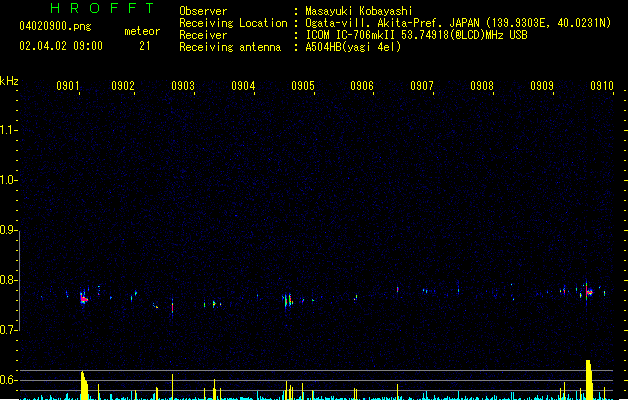Image resolution: width=629 pixels, height=400 pixels.
Task: Click the bright meteor echo near 0901
Action: click(83, 298)
